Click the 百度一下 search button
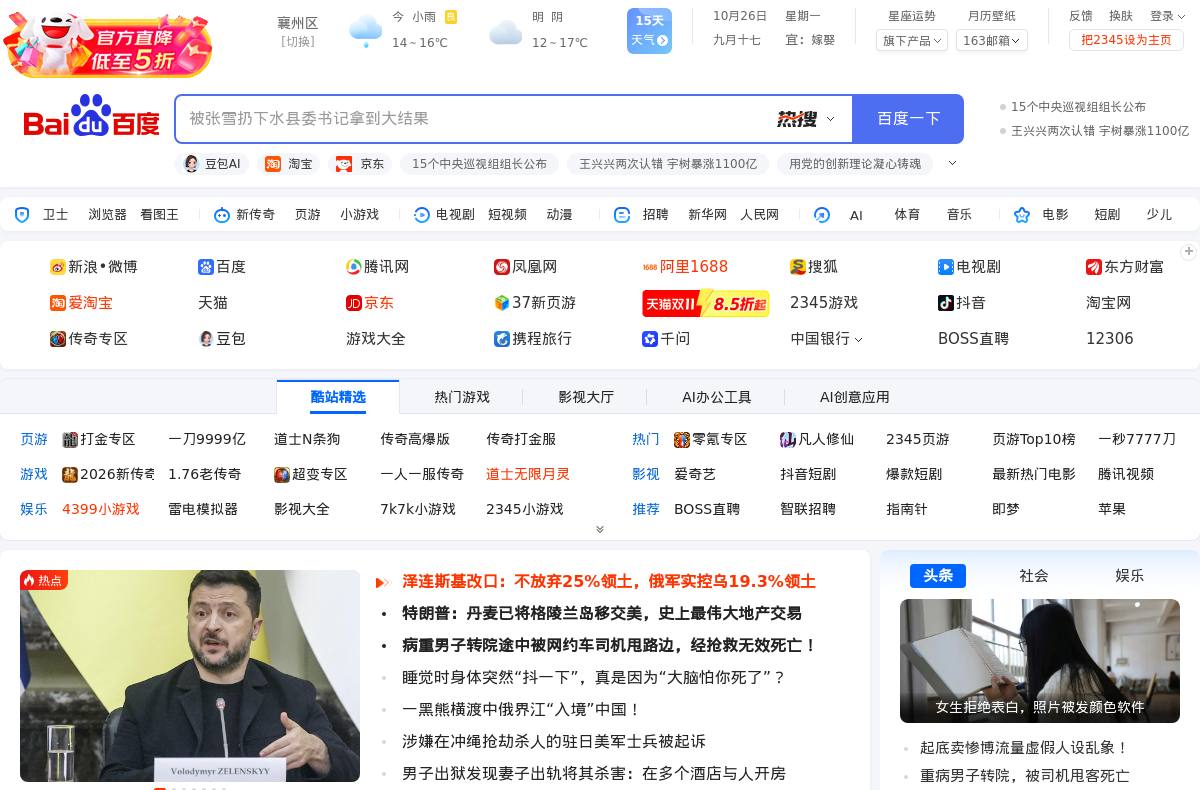1200x790 pixels. pyautogui.click(x=908, y=119)
